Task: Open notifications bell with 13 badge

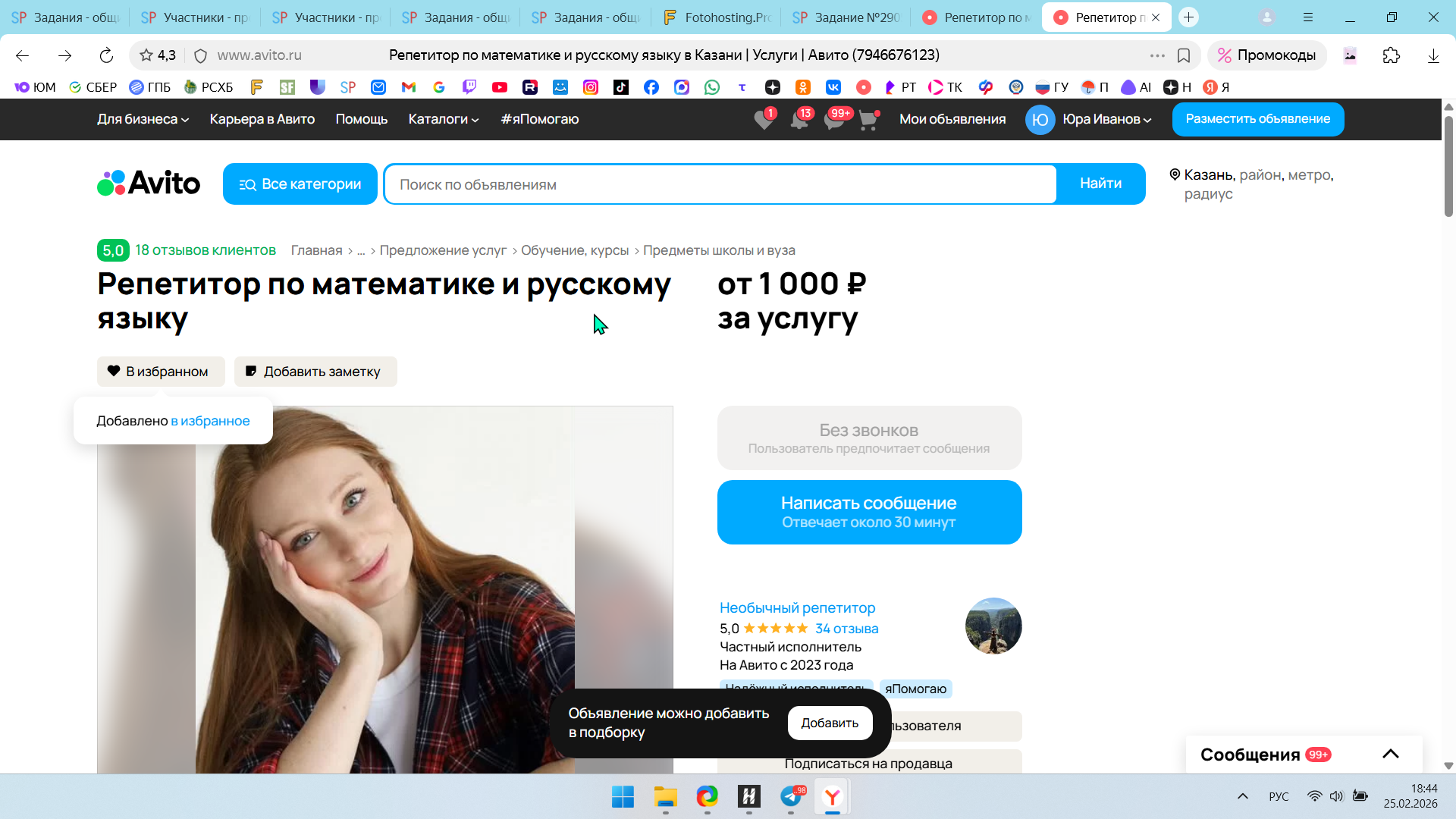Action: (x=799, y=120)
